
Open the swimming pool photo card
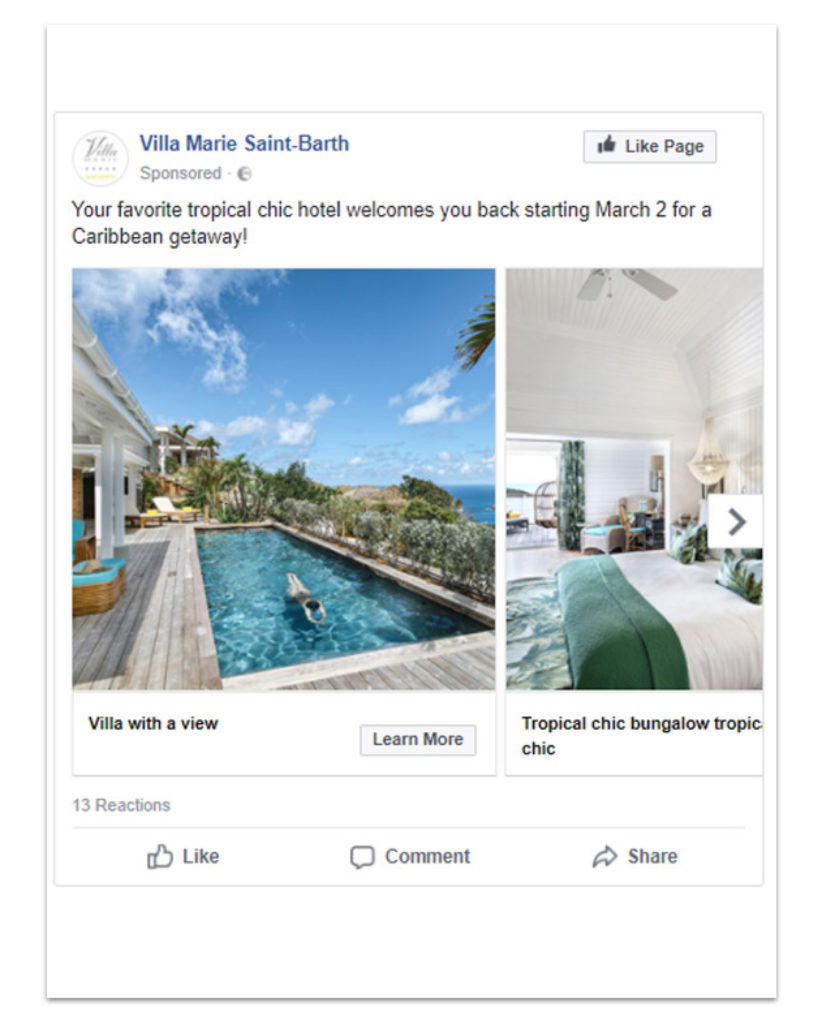(x=283, y=479)
